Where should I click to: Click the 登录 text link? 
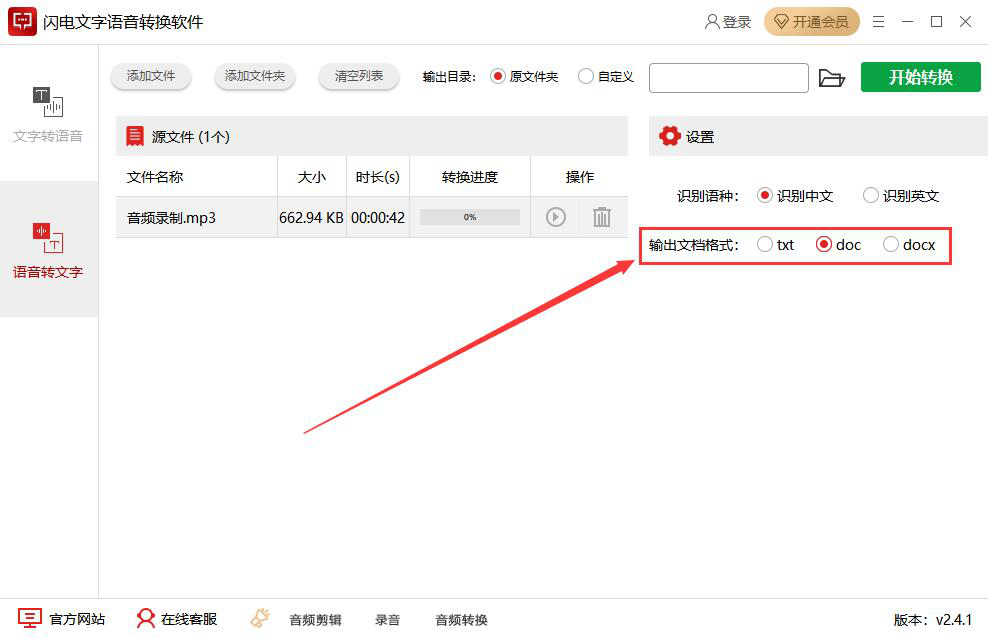[737, 23]
